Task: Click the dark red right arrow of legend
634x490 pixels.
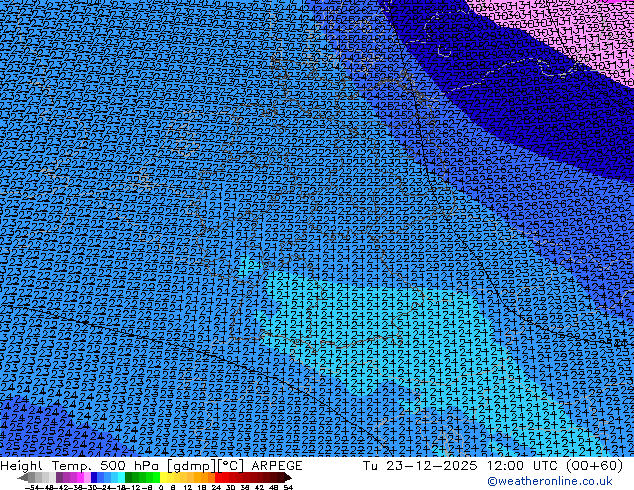Action: click(287, 478)
